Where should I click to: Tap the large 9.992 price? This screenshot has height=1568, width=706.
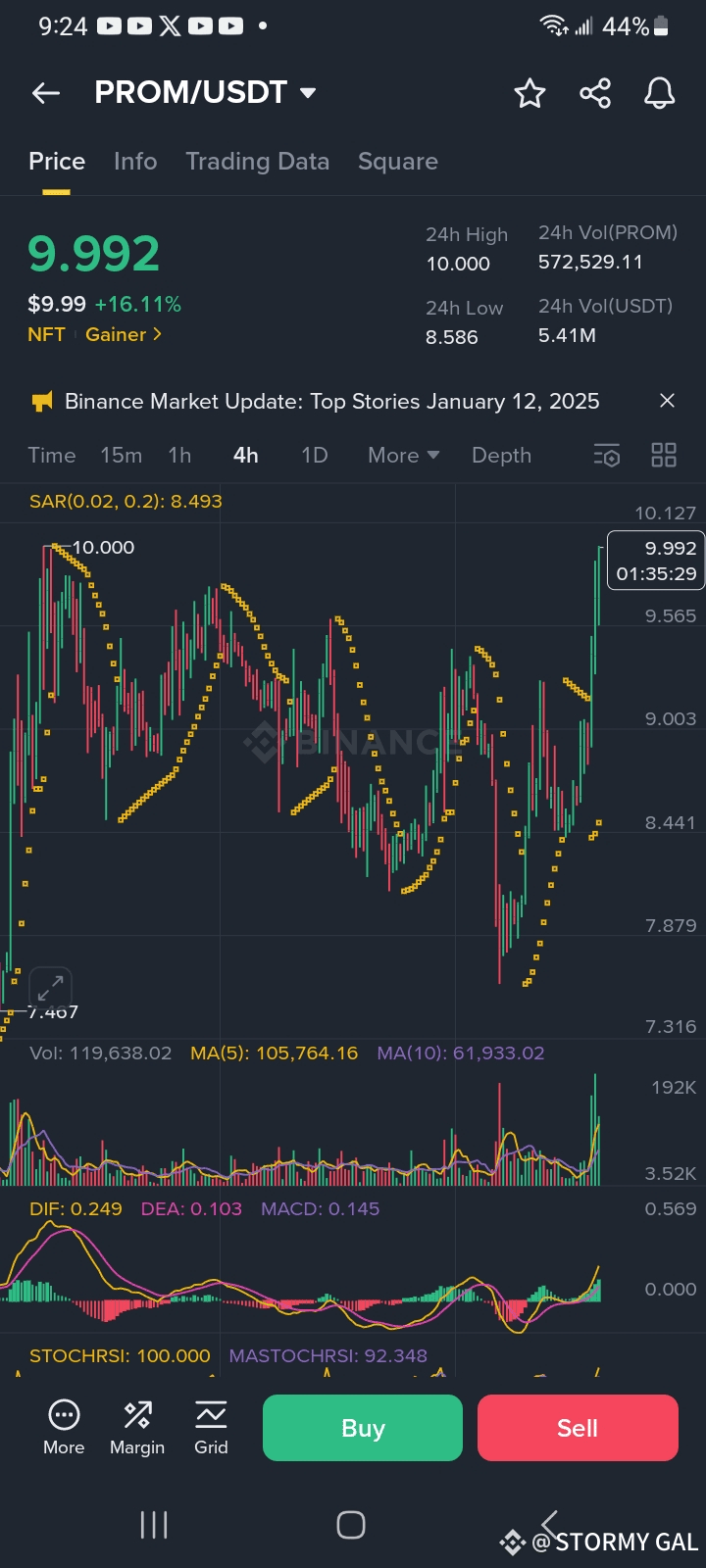(x=94, y=255)
